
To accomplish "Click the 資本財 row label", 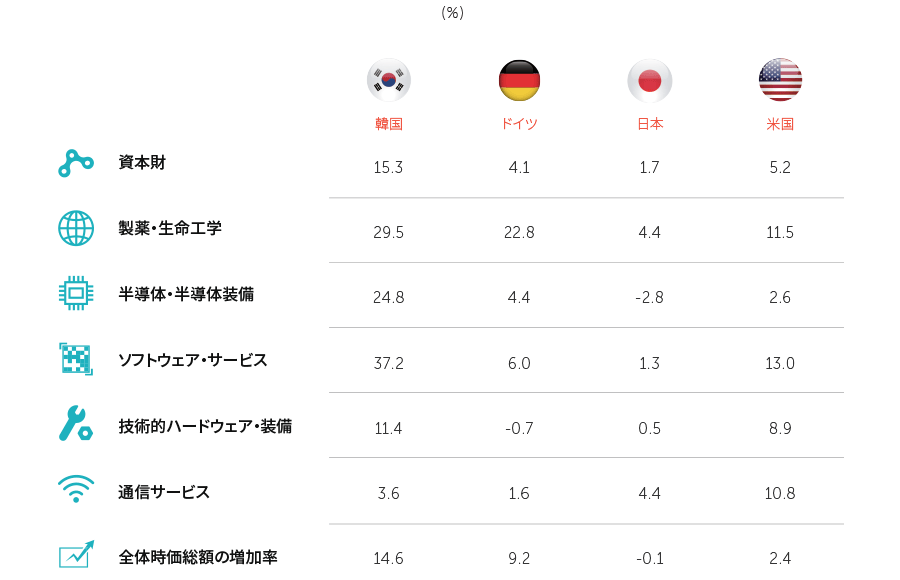I will 142,163.
